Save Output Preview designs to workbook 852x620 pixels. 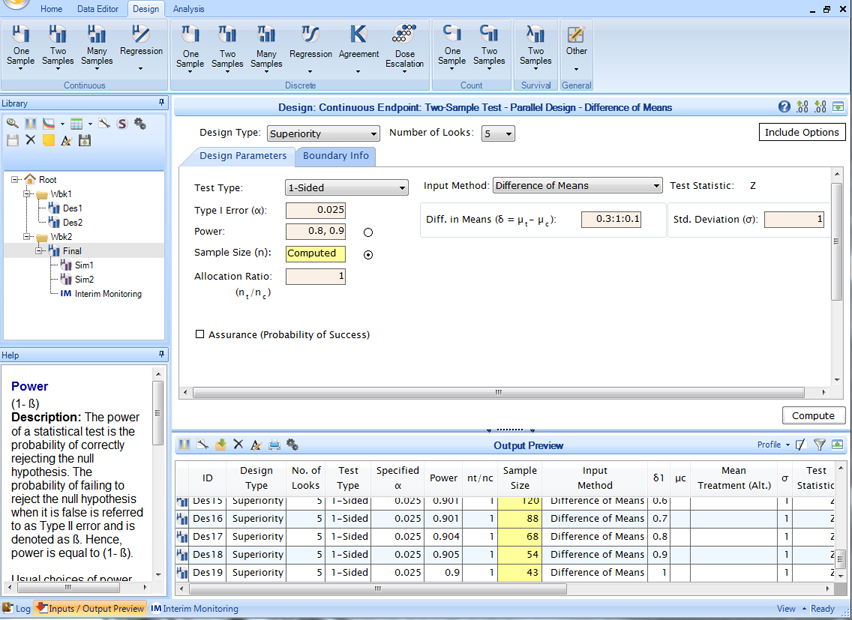tap(220, 444)
